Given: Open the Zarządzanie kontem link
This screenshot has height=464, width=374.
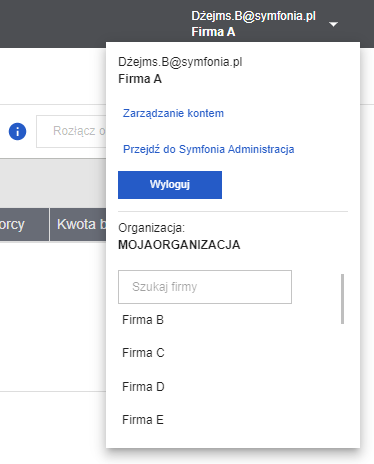Looking at the screenshot, I should tap(173, 113).
